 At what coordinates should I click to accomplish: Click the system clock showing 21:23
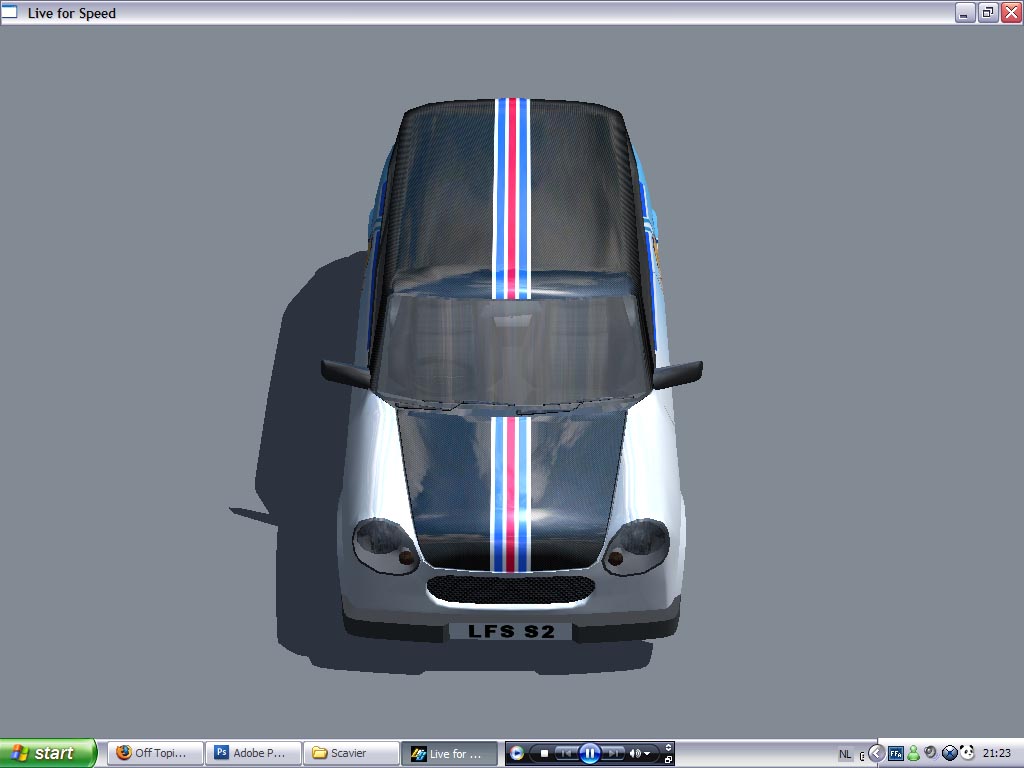(996, 754)
